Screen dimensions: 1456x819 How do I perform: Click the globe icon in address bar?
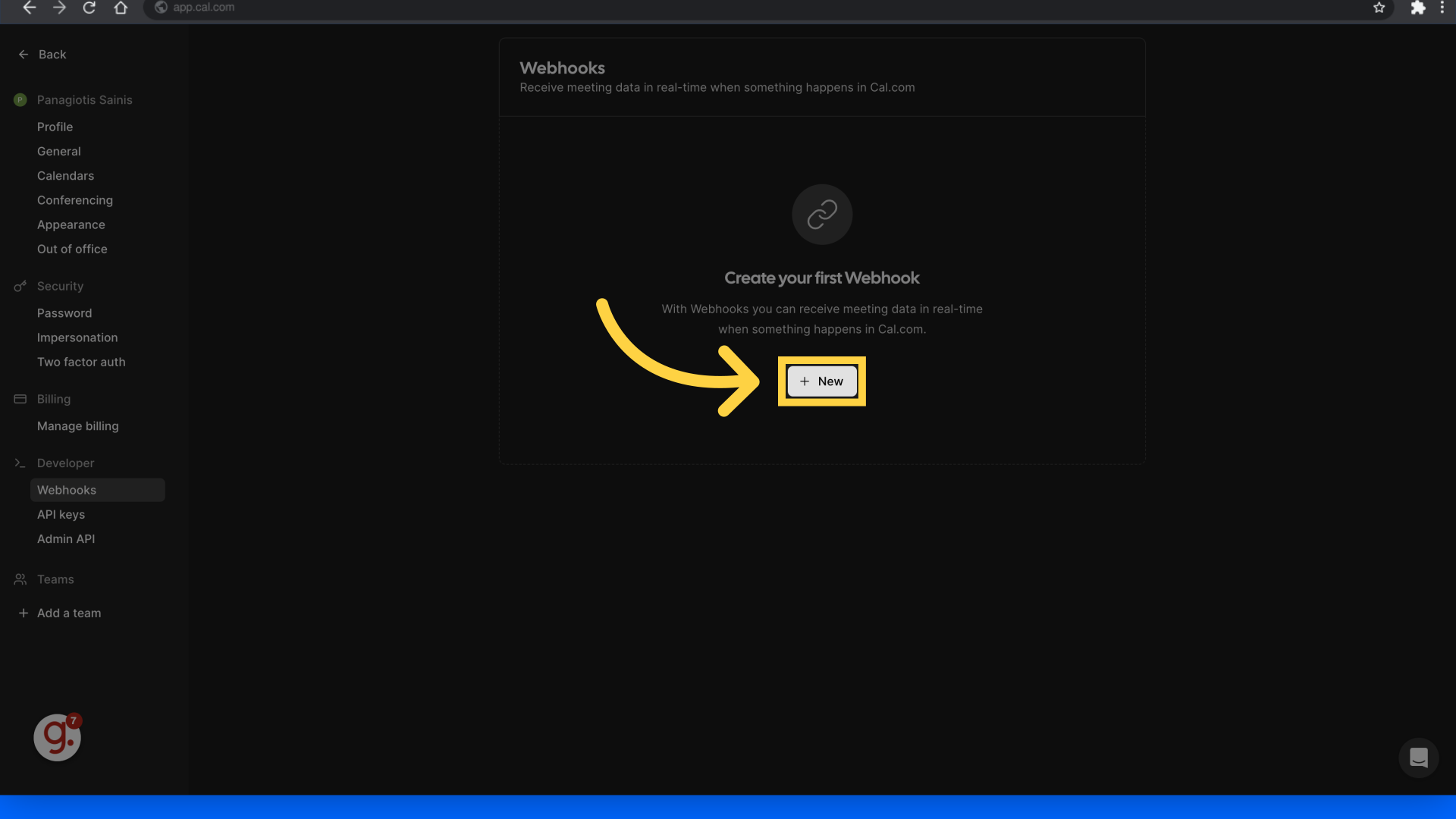[x=161, y=8]
